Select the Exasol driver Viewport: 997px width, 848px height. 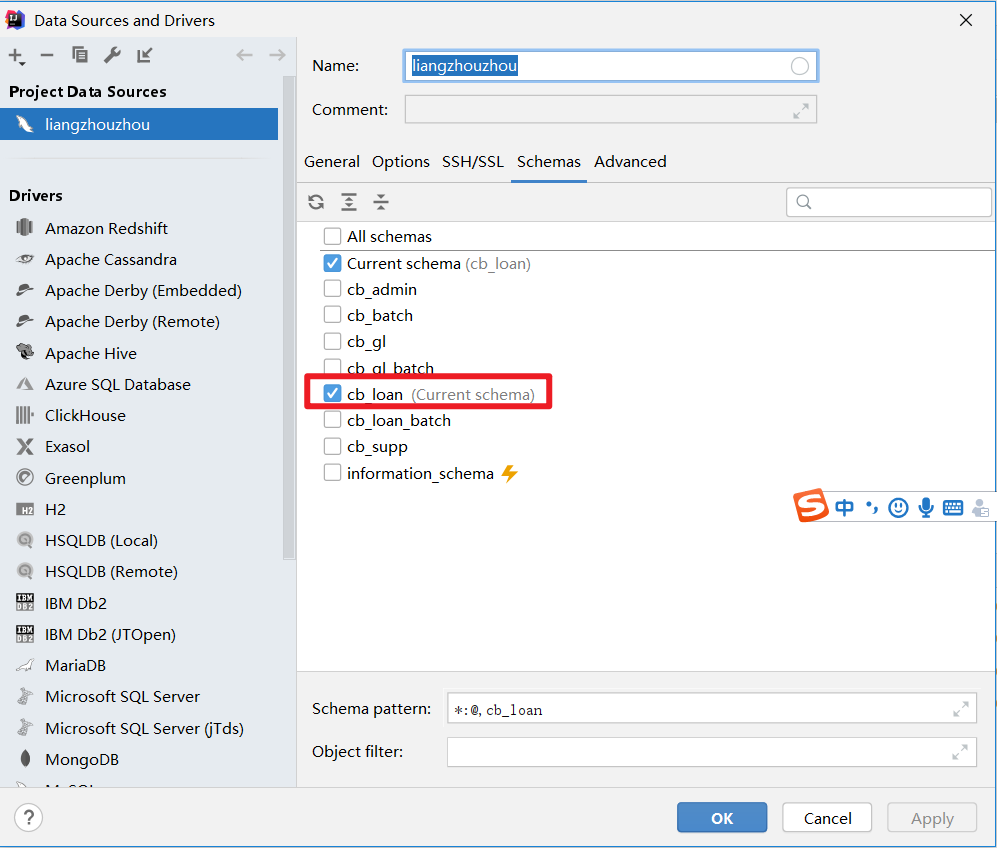67,447
